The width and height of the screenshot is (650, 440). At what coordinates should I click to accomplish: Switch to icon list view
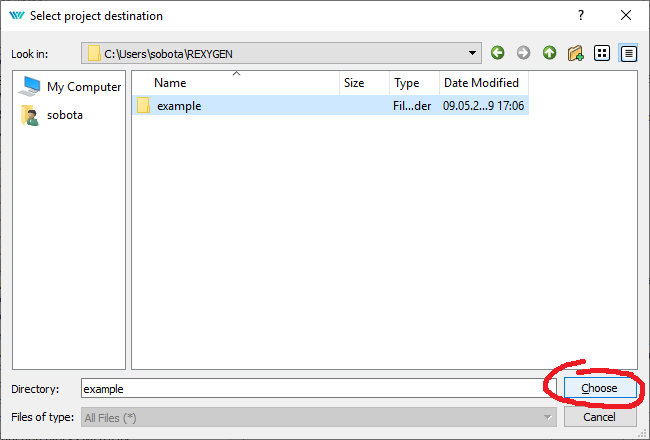(x=602, y=53)
